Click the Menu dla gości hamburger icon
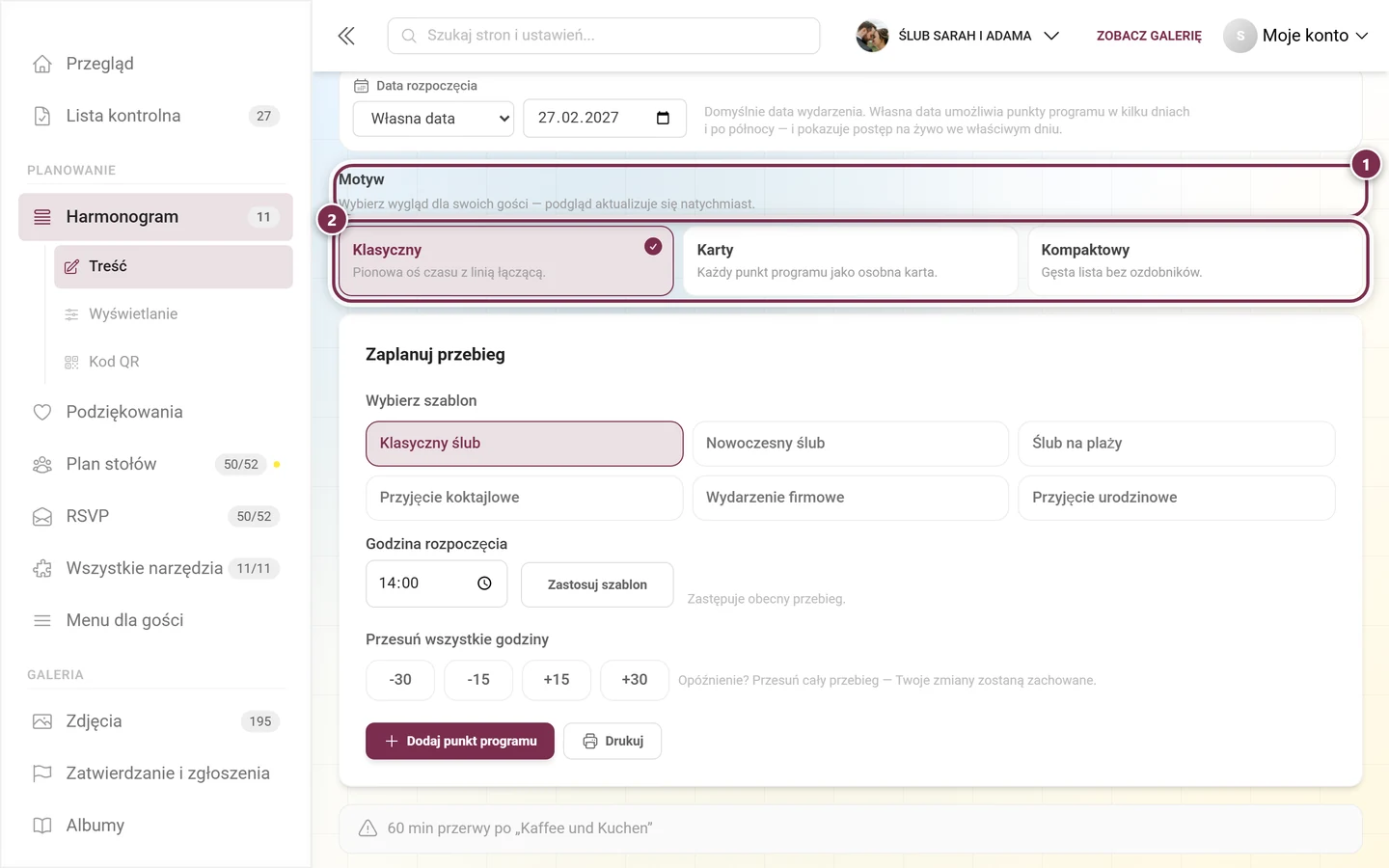Screen dimensions: 1389x868 [x=42, y=620]
